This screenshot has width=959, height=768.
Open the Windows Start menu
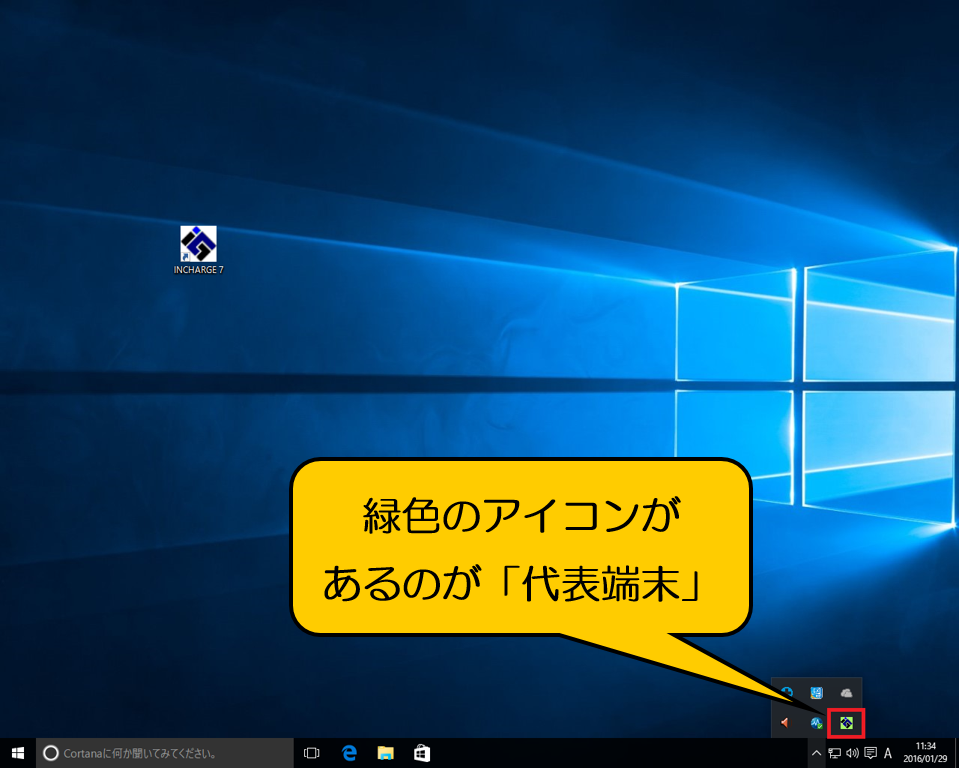18,753
